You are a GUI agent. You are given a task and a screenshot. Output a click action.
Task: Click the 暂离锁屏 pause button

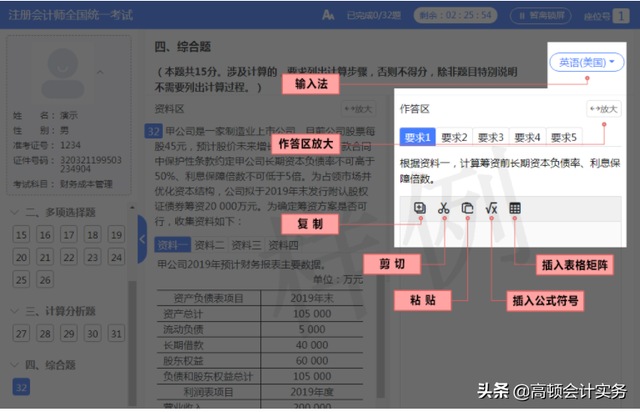tap(540, 16)
